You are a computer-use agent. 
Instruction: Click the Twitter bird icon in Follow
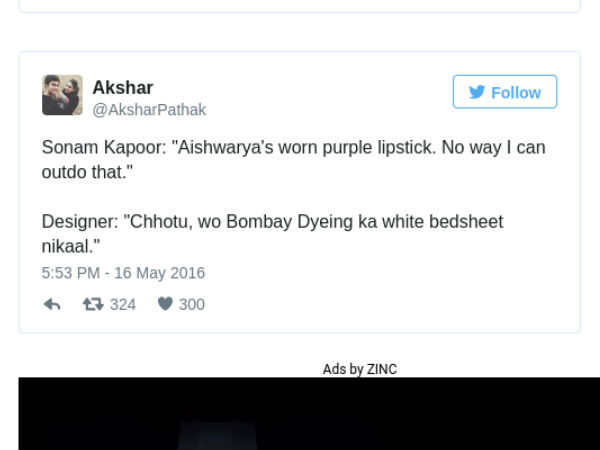point(477,92)
